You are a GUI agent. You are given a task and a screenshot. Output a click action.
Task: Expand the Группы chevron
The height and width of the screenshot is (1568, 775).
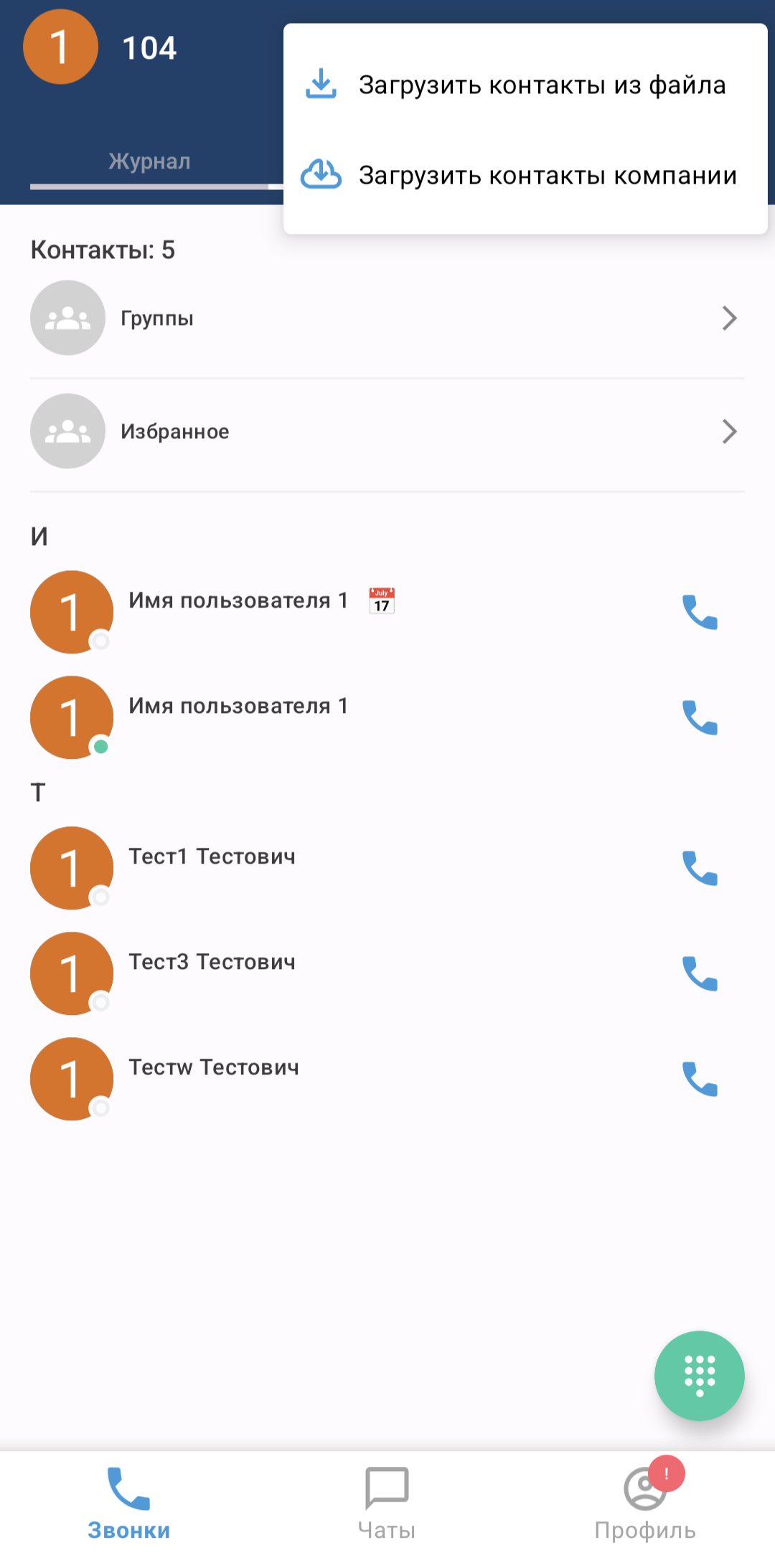pos(730,318)
